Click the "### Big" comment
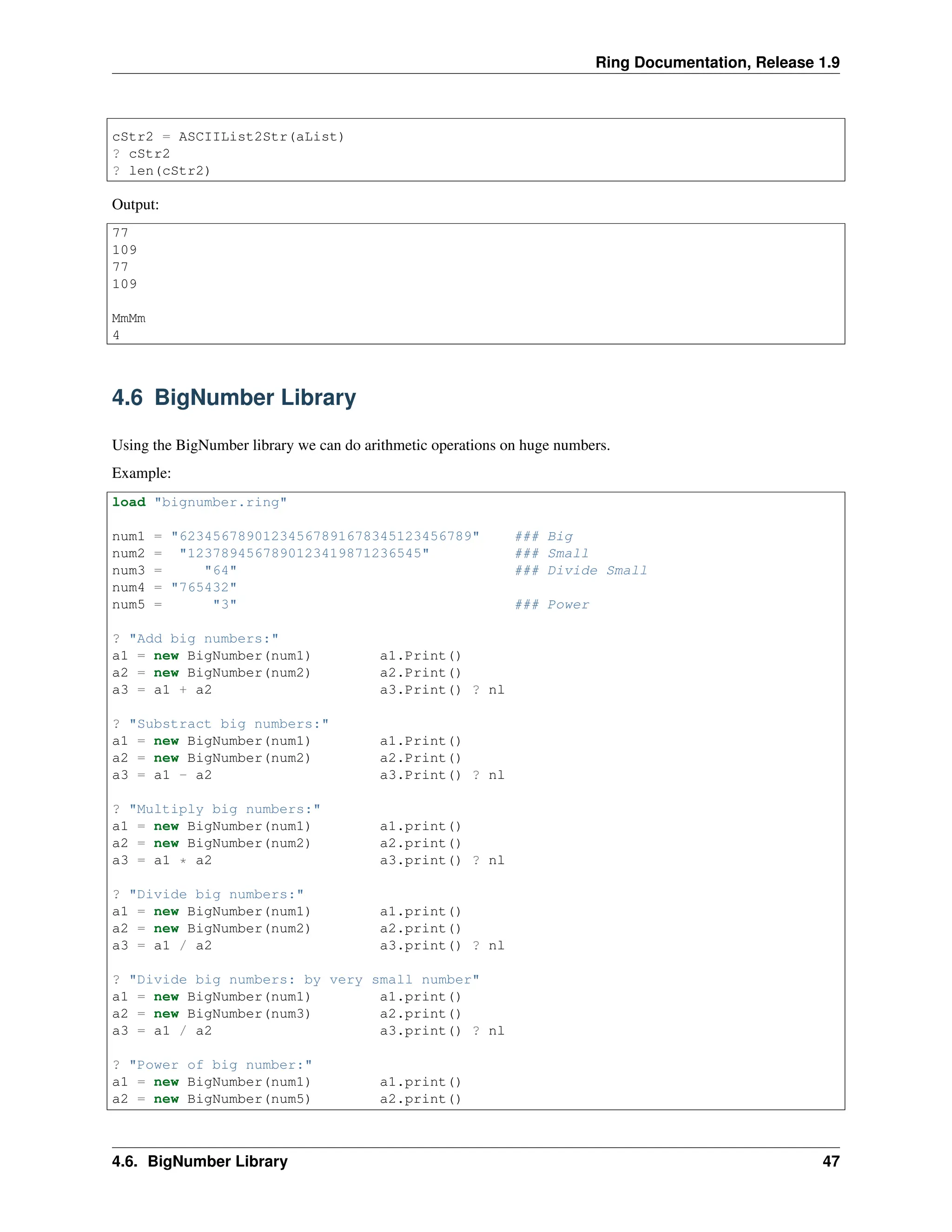 (544, 537)
